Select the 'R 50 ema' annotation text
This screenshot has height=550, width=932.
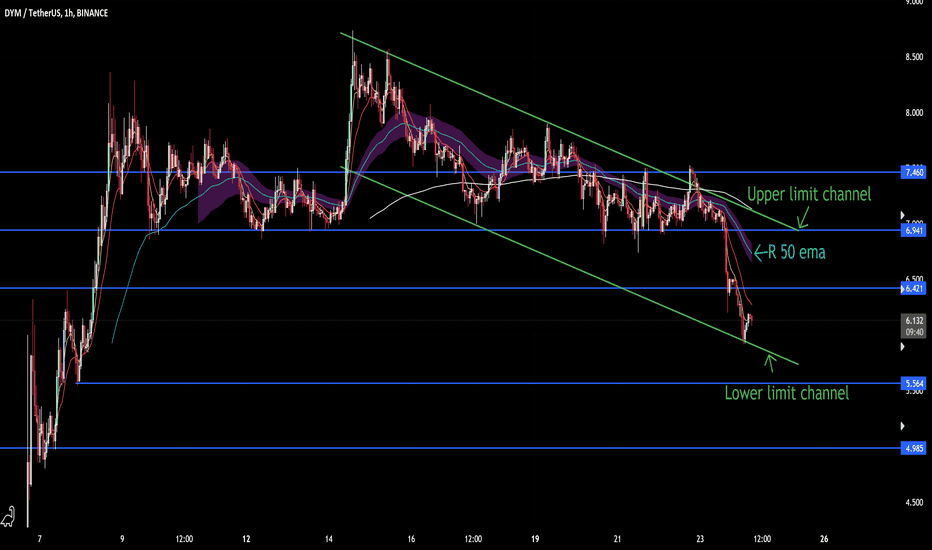click(796, 252)
